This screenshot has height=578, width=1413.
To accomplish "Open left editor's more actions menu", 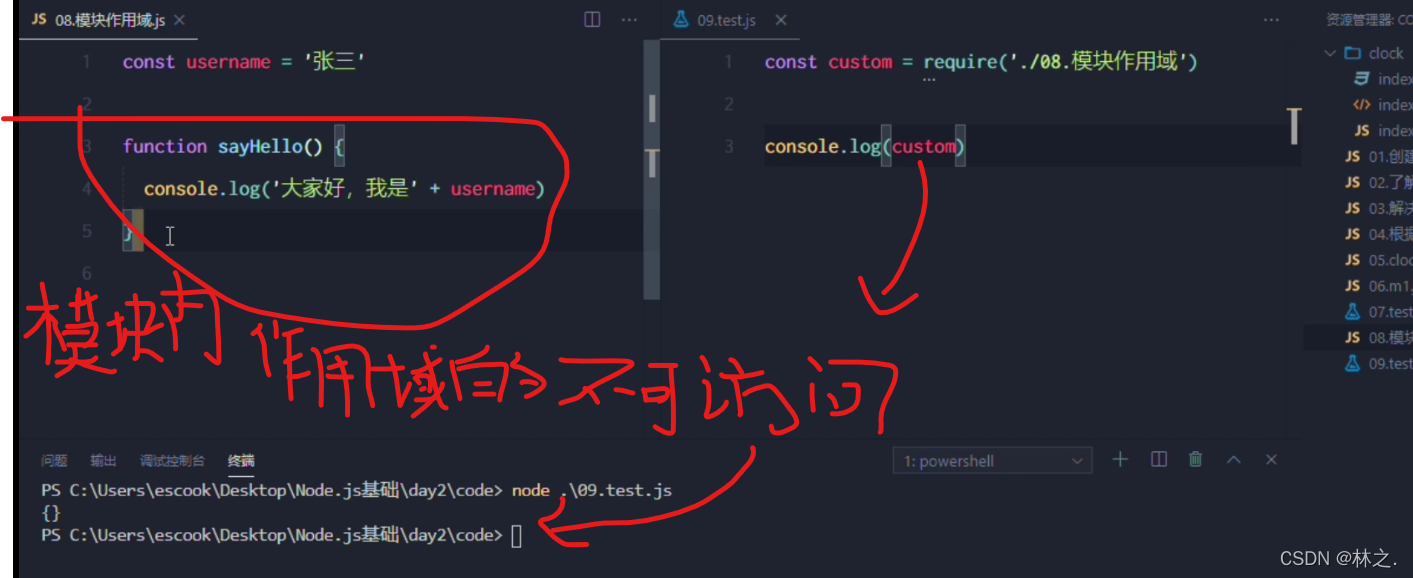I will [x=629, y=20].
